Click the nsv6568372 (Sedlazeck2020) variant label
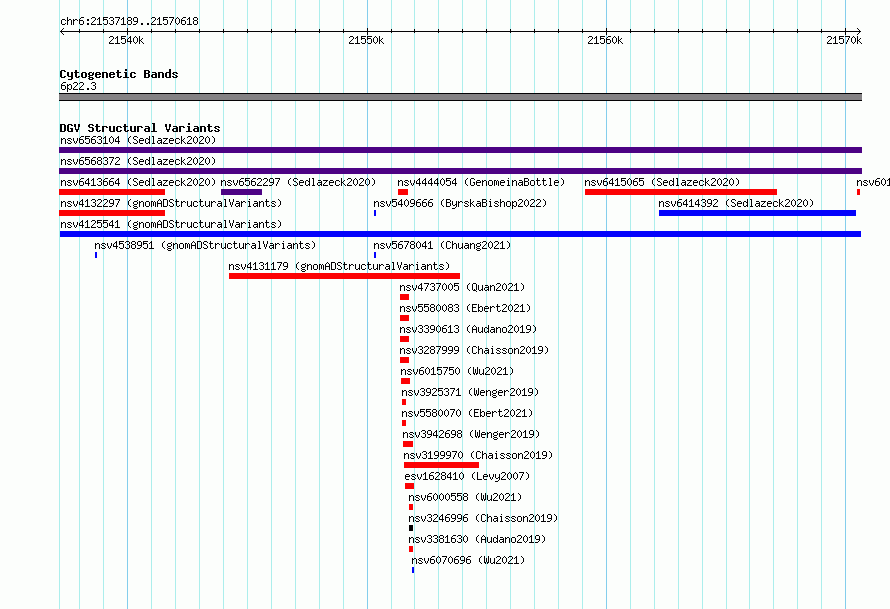 [138, 161]
